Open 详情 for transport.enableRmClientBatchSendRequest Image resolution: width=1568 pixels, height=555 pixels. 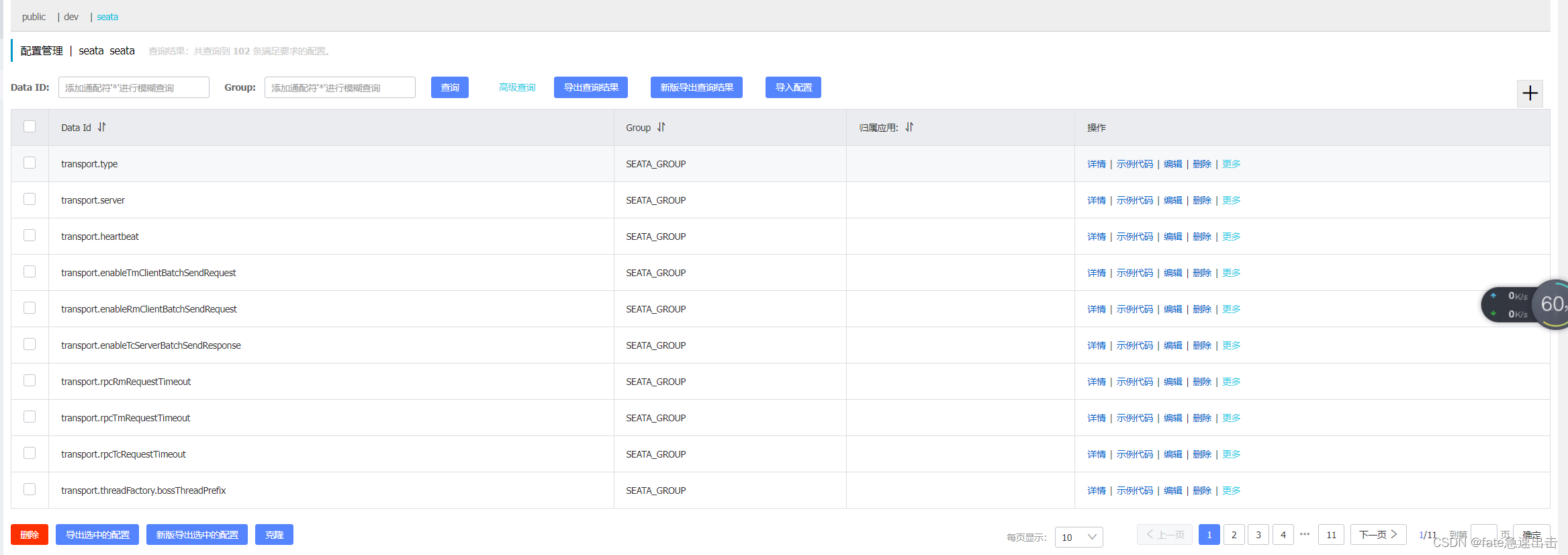[1097, 309]
